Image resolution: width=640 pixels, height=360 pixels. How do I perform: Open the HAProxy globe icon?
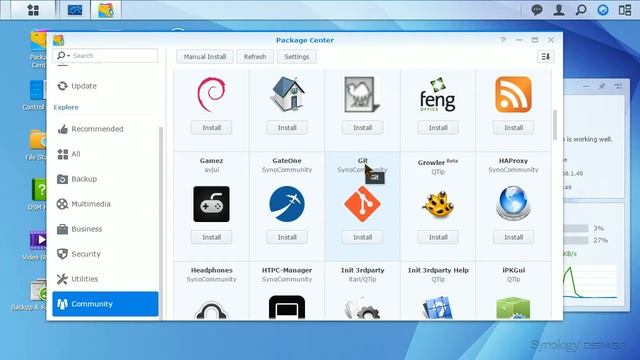click(x=513, y=203)
